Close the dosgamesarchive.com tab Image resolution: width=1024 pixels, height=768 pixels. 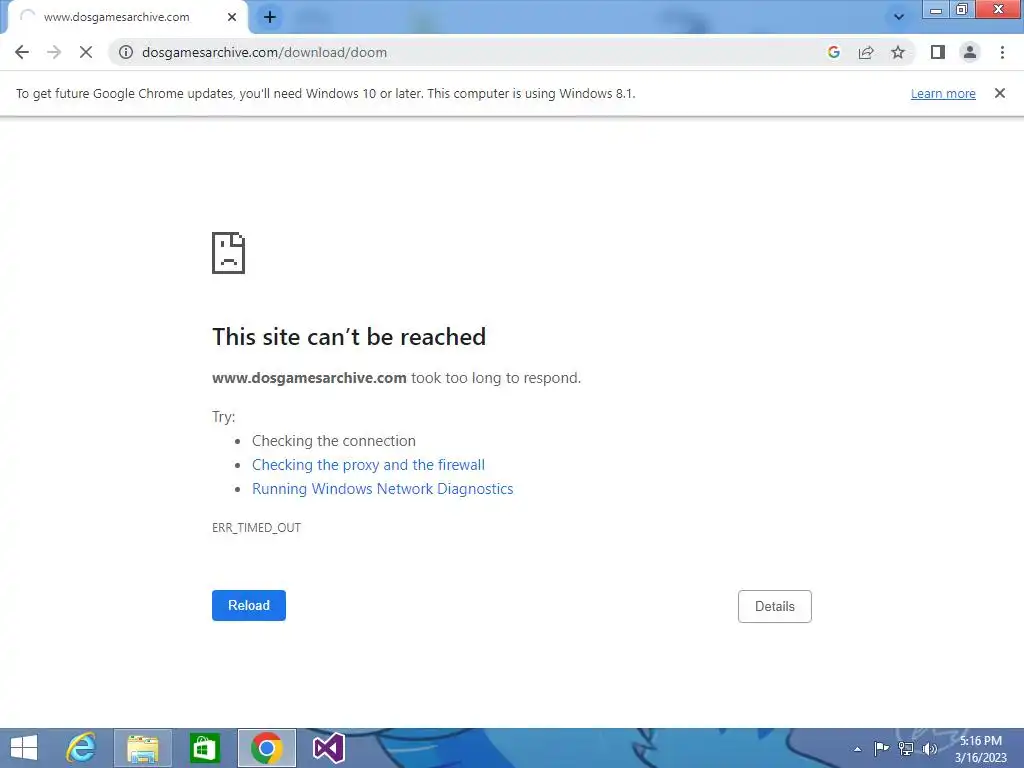232,17
